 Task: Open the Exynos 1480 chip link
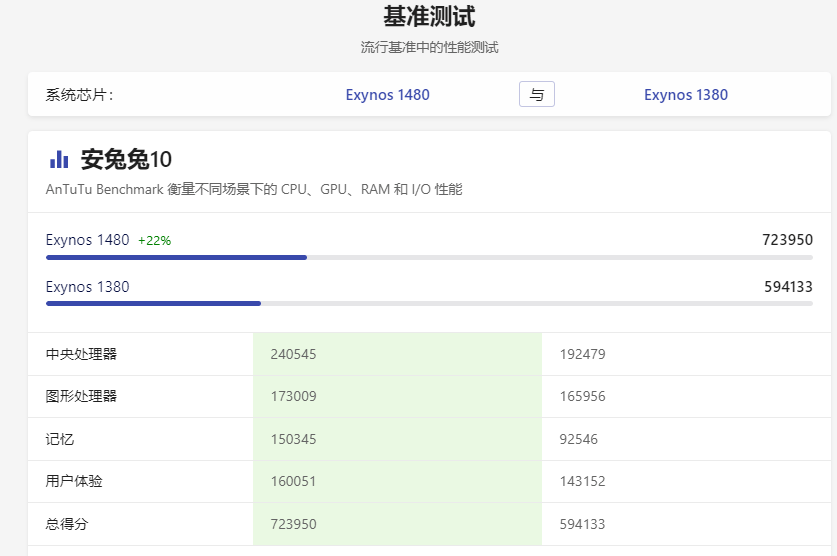pyautogui.click(x=387, y=95)
